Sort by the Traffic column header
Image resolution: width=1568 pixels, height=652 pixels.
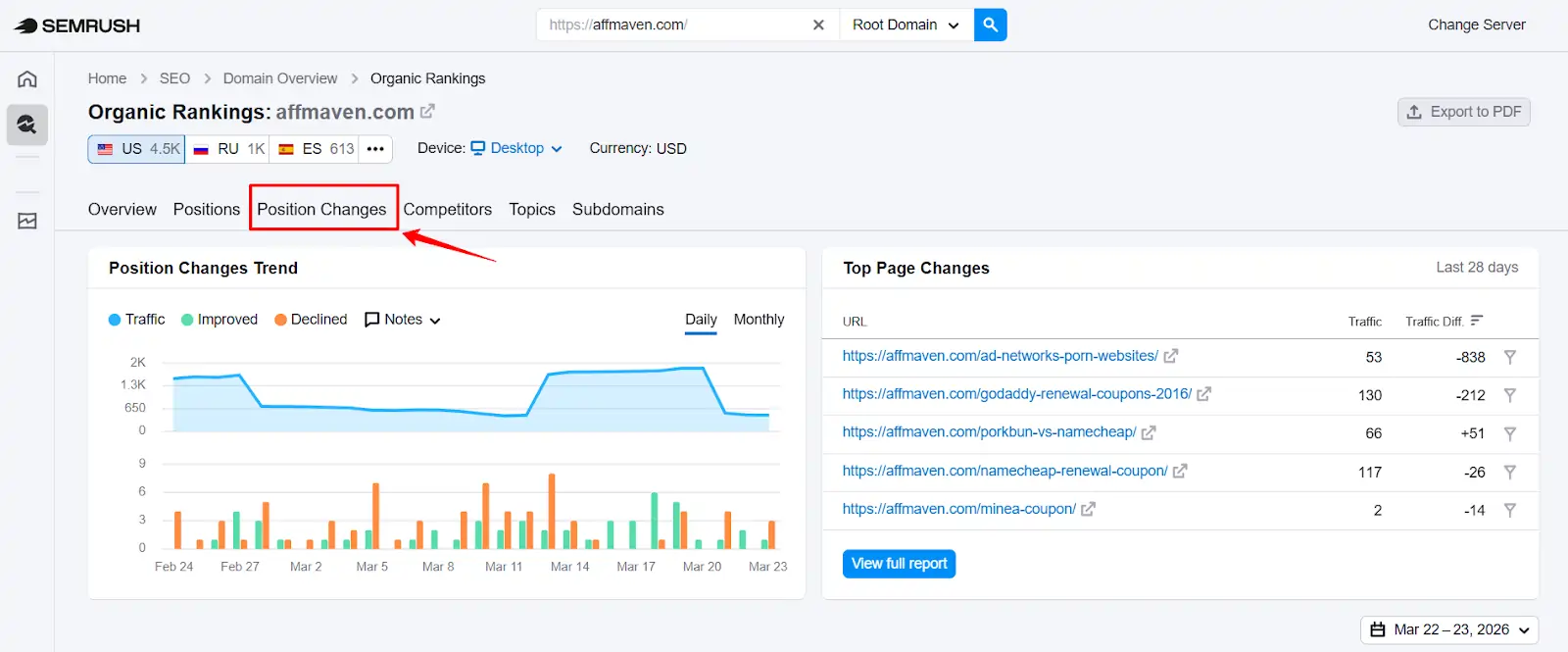coord(1364,322)
